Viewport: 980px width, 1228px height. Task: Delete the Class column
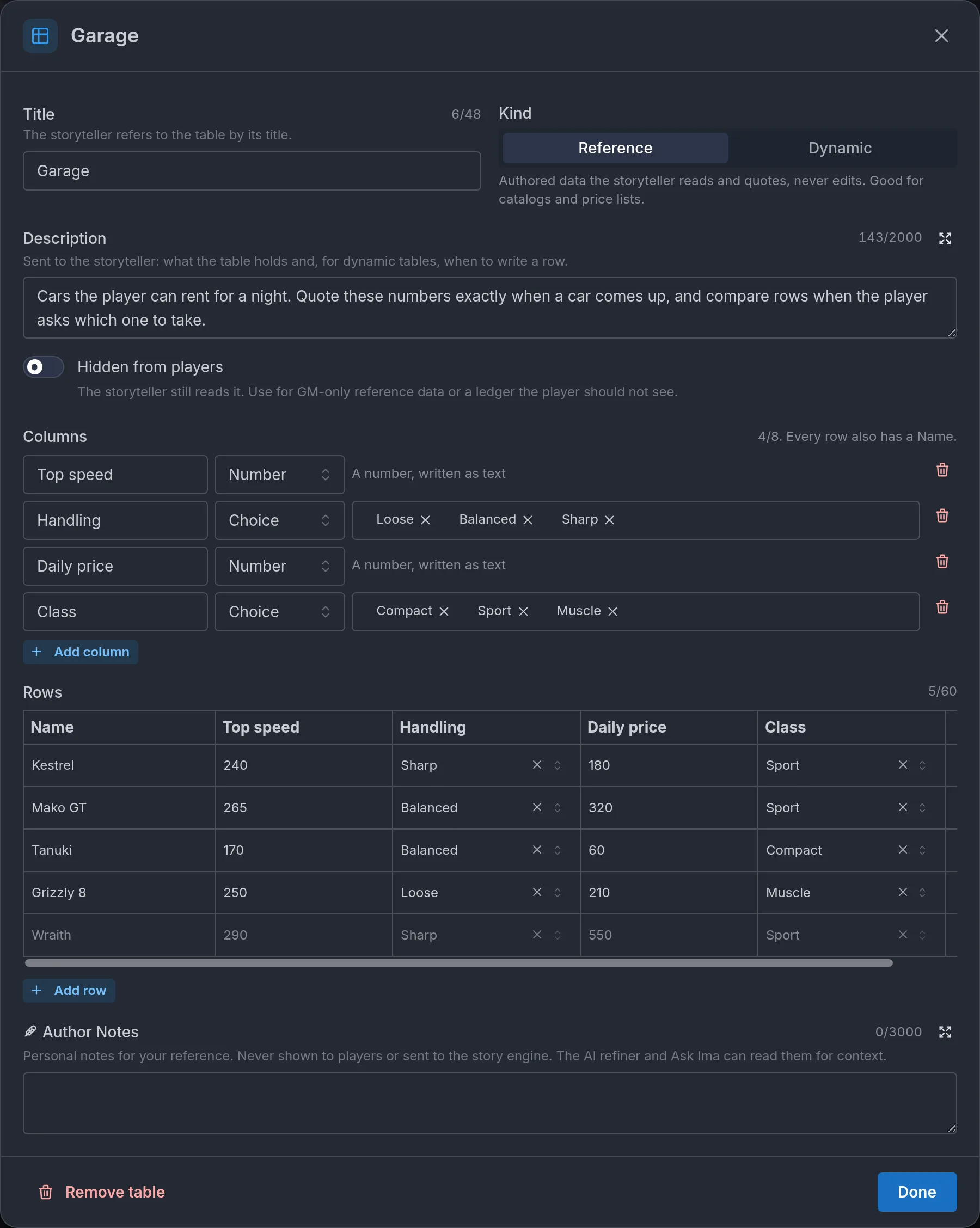click(942, 606)
